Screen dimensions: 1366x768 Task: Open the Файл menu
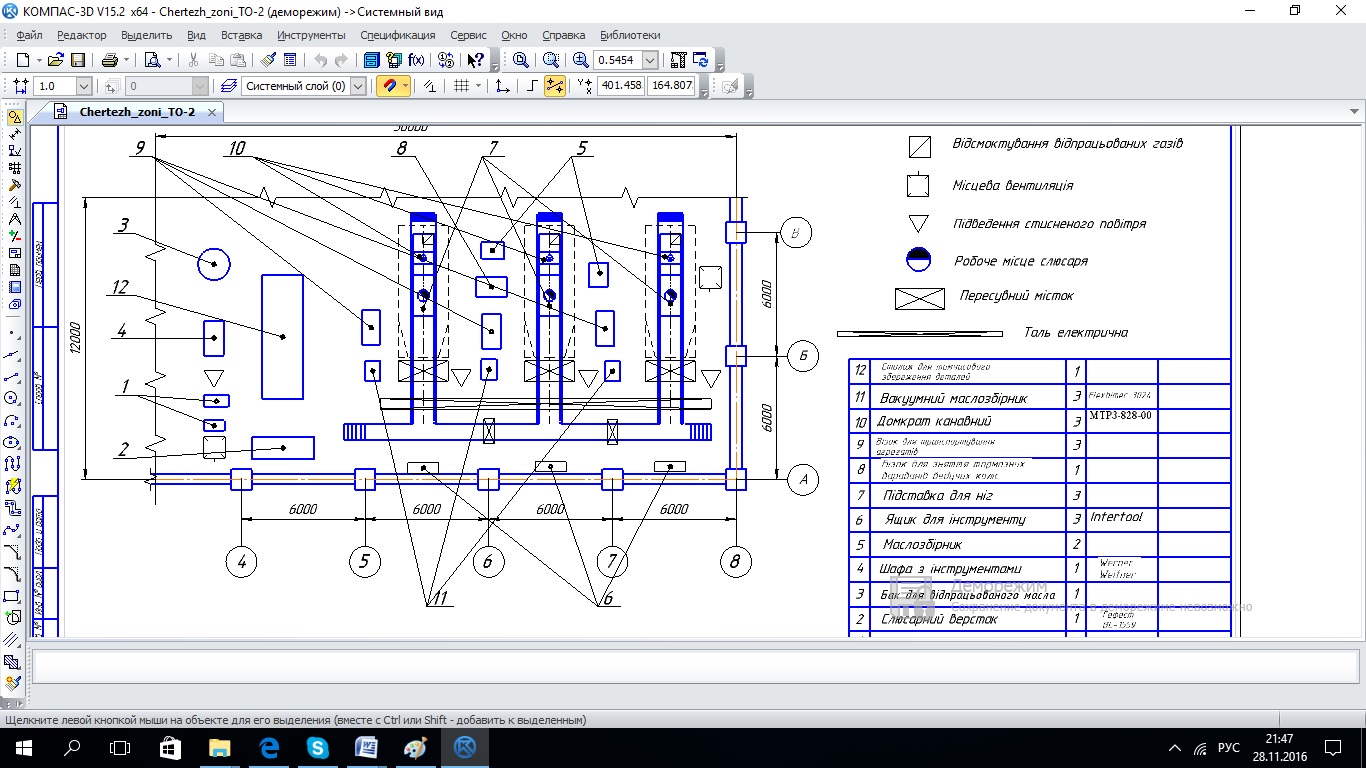(x=29, y=35)
